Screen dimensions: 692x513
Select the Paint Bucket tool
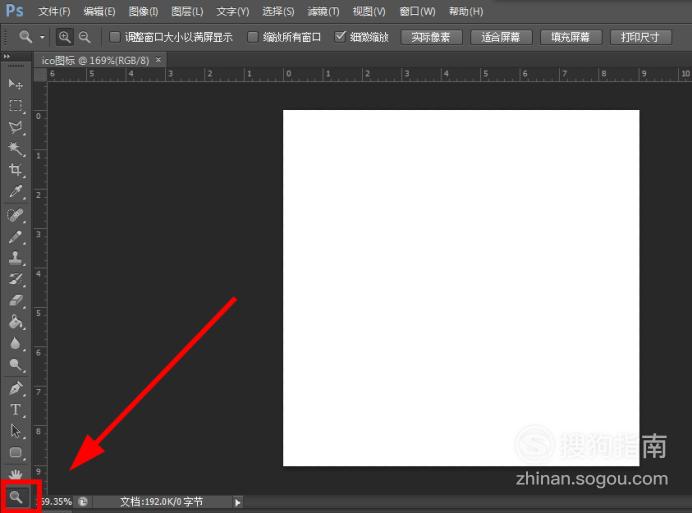[x=15, y=322]
